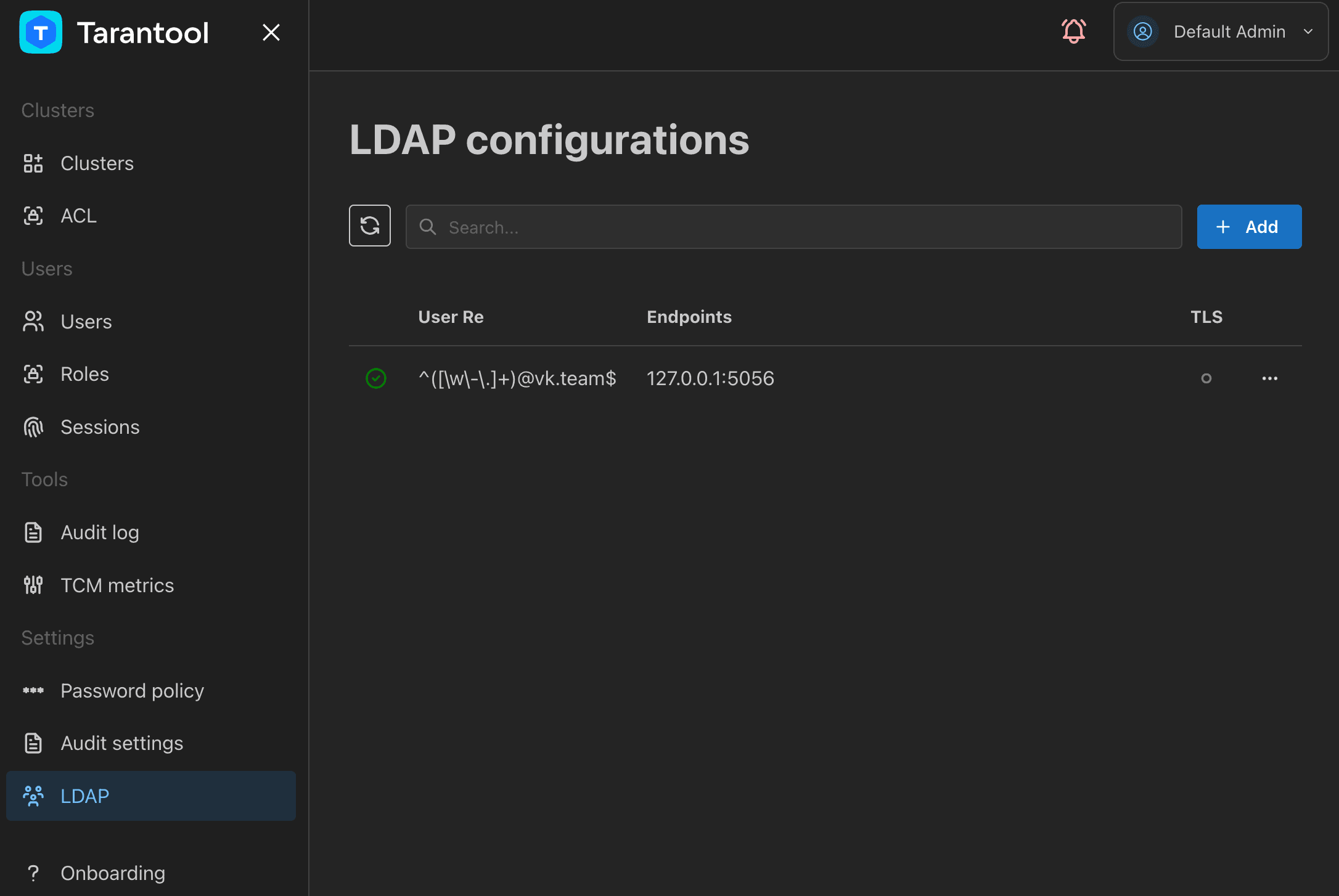Screen dimensions: 1339x896
Task: Click the Endpoints column header
Action: point(689,317)
